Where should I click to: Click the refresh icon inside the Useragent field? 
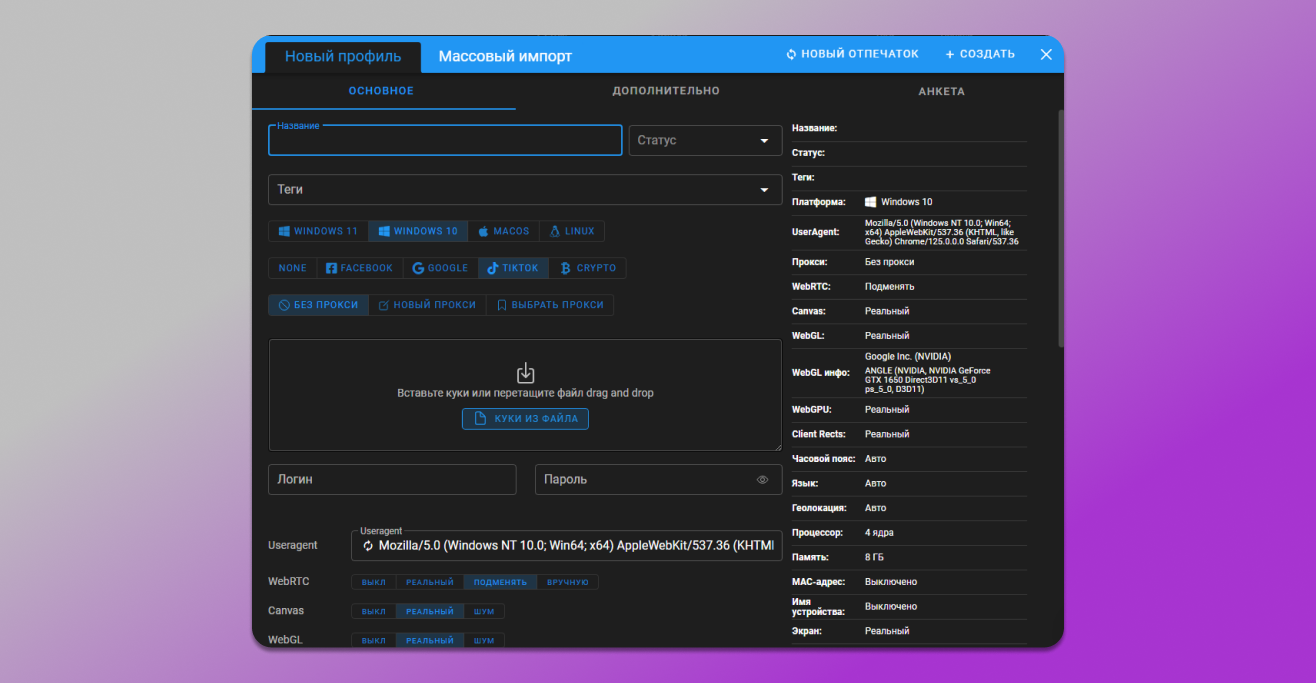tap(367, 546)
